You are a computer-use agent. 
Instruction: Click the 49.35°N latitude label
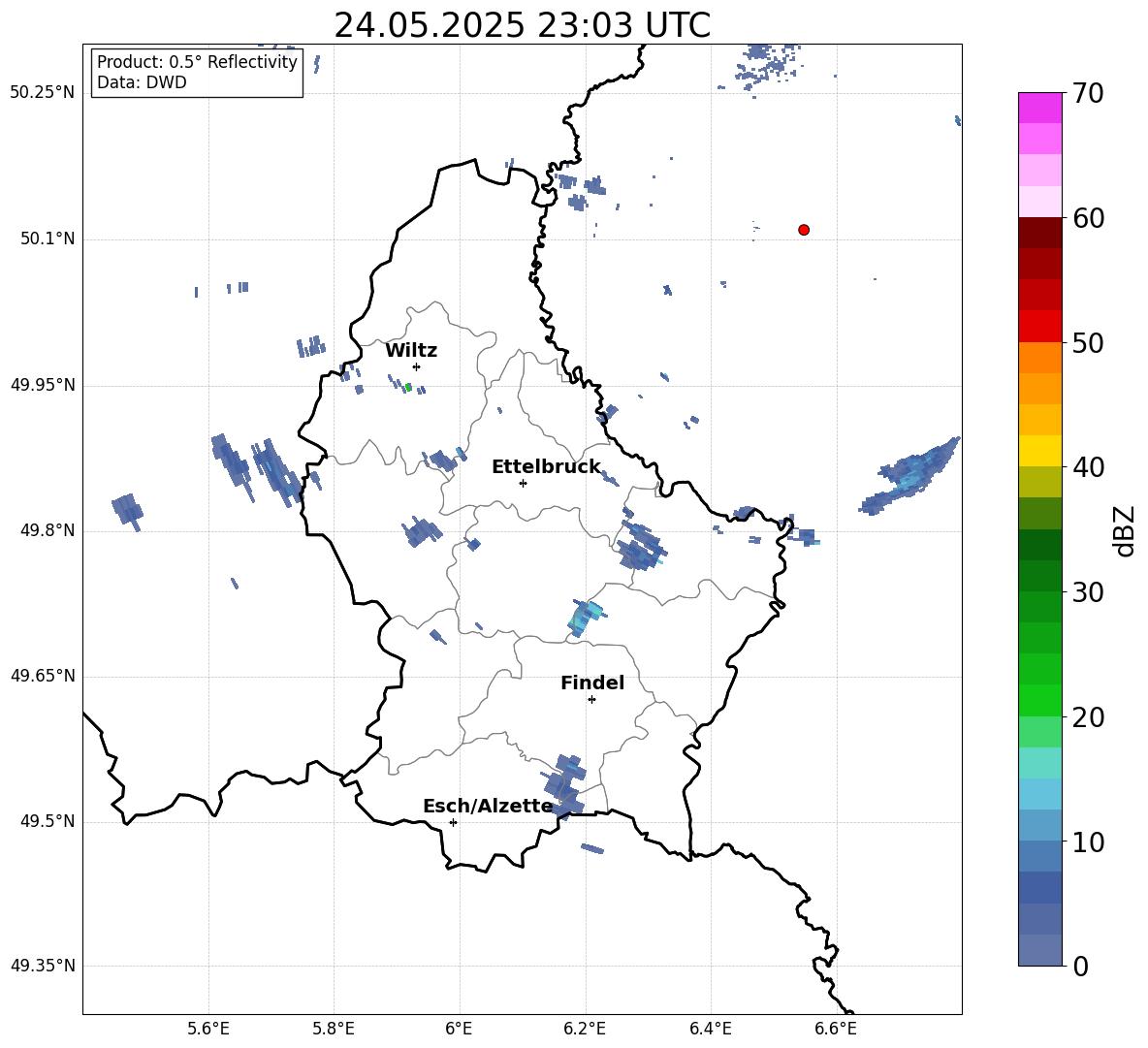43,966
